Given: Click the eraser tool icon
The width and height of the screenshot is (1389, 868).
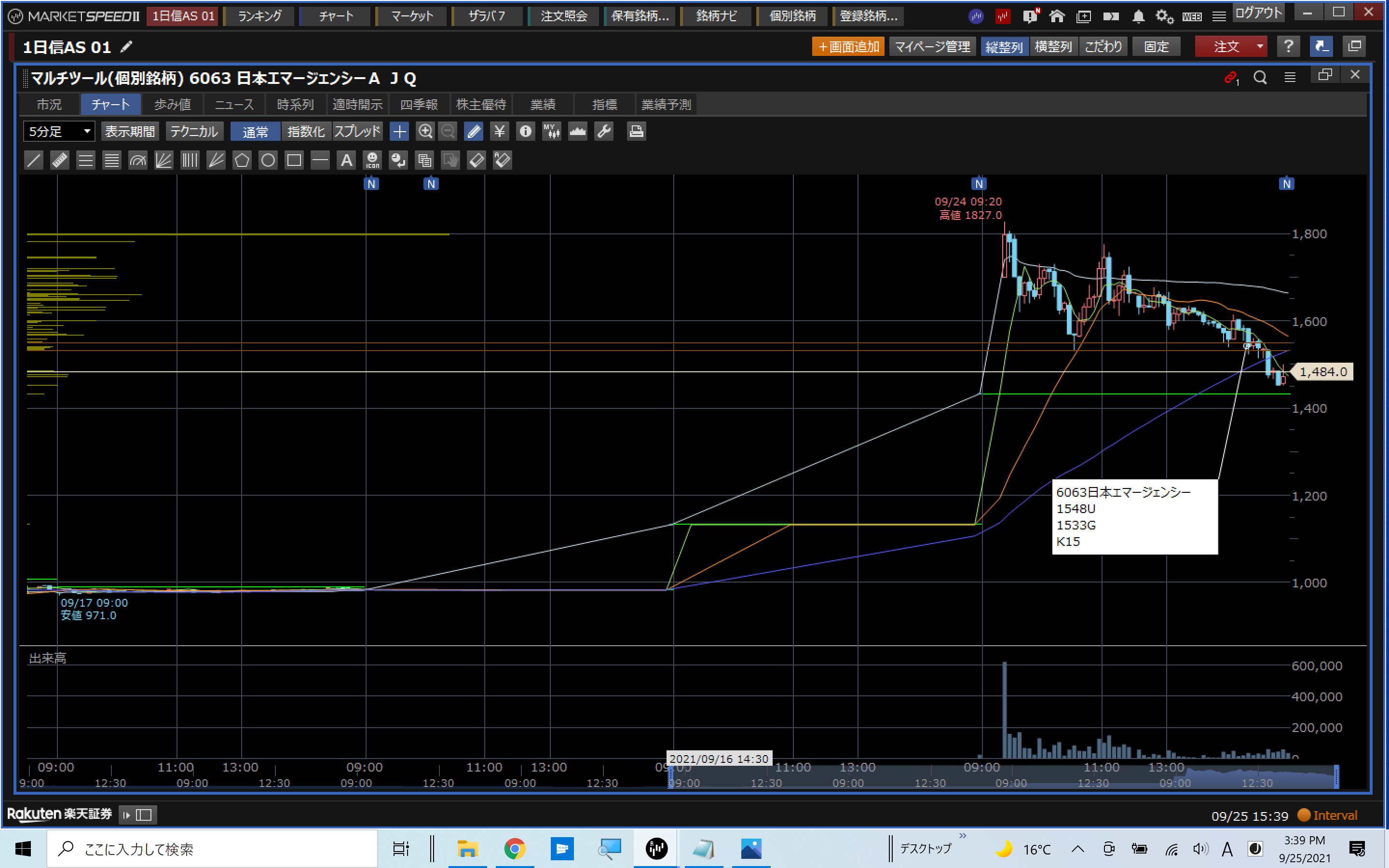Looking at the screenshot, I should pyautogui.click(x=477, y=160).
